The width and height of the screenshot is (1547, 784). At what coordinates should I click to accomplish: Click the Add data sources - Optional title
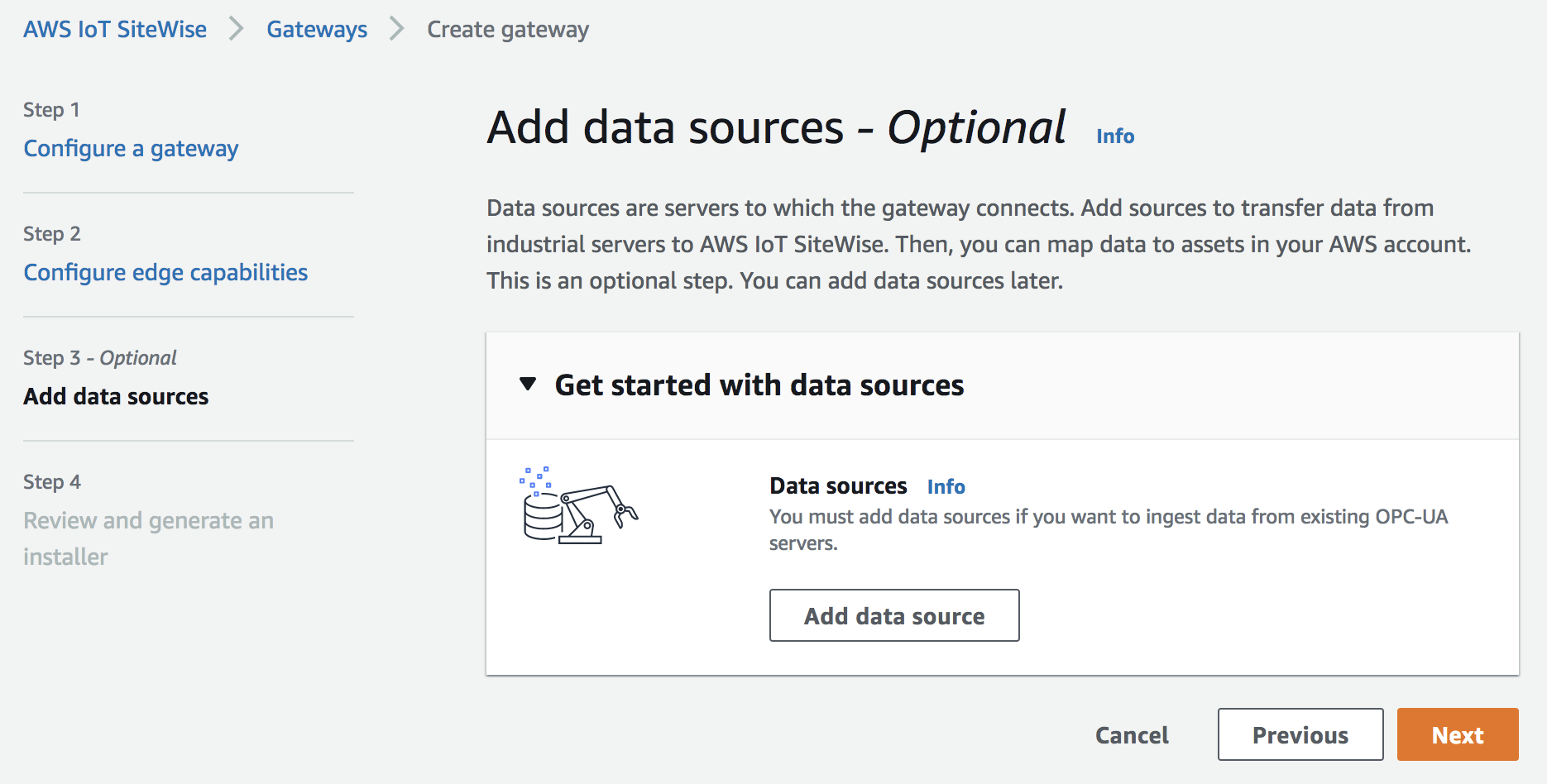coord(776,128)
